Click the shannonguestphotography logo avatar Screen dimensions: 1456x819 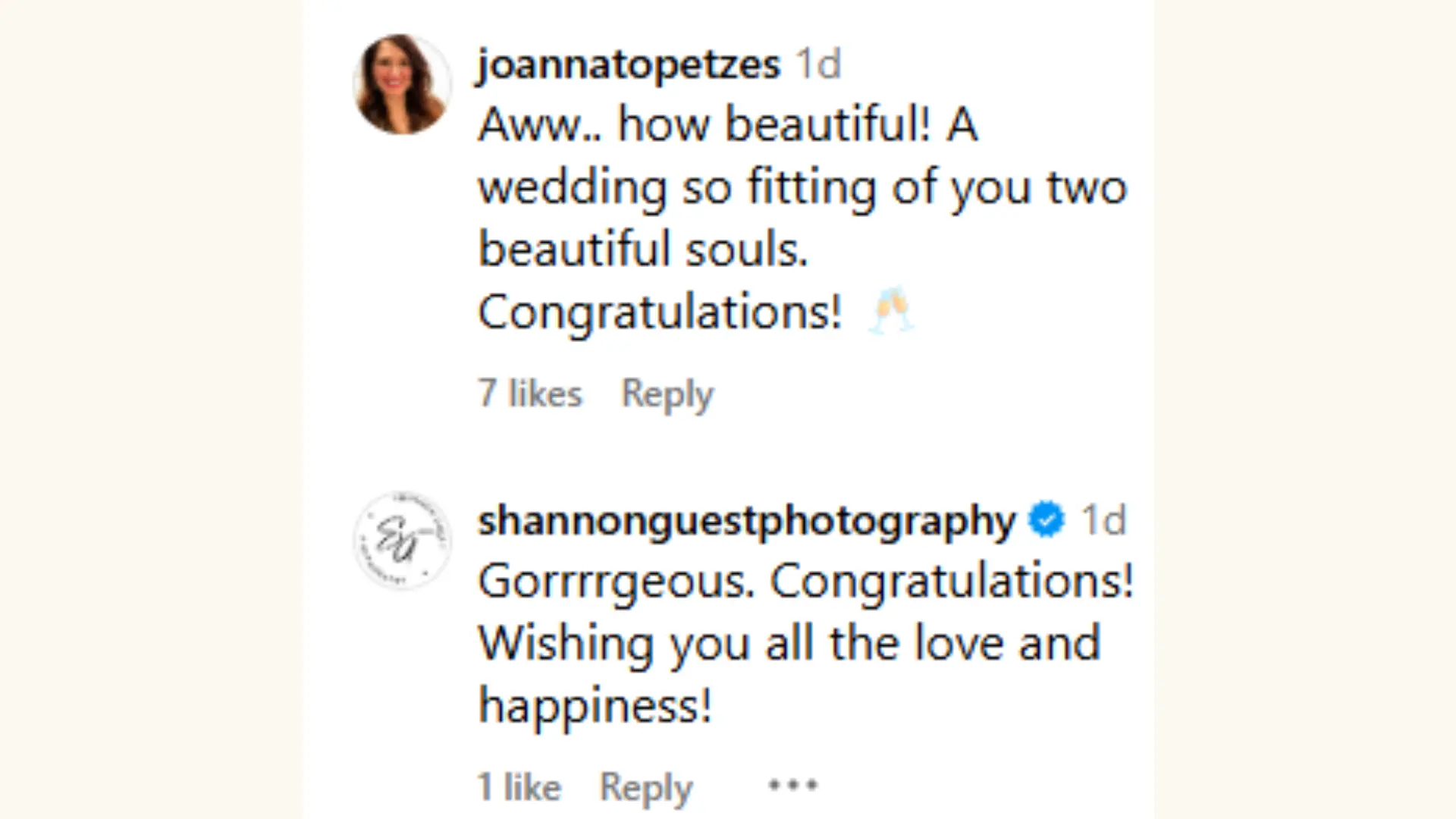[x=402, y=540]
